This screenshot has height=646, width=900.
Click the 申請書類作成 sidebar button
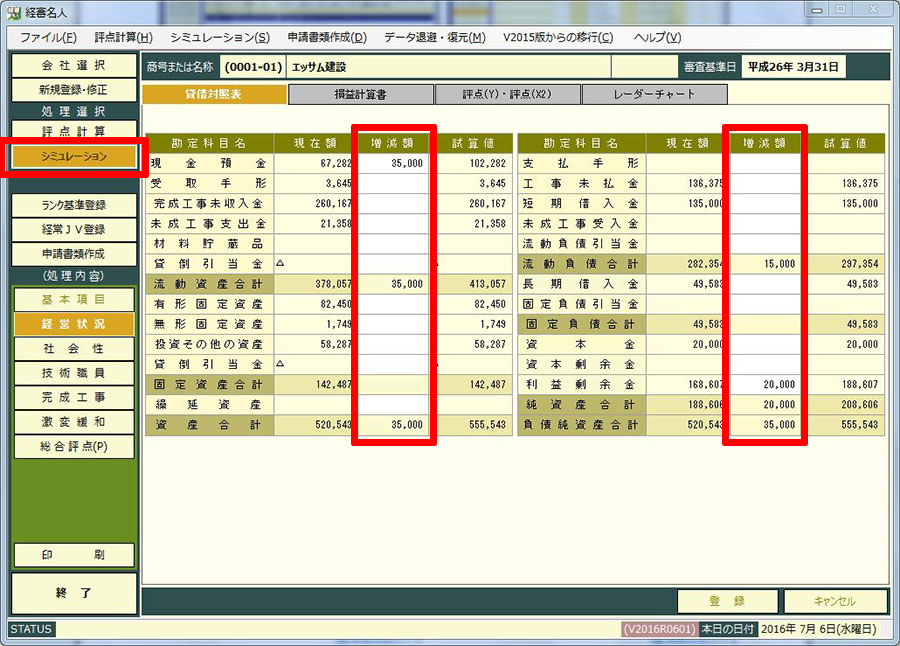click(x=73, y=254)
